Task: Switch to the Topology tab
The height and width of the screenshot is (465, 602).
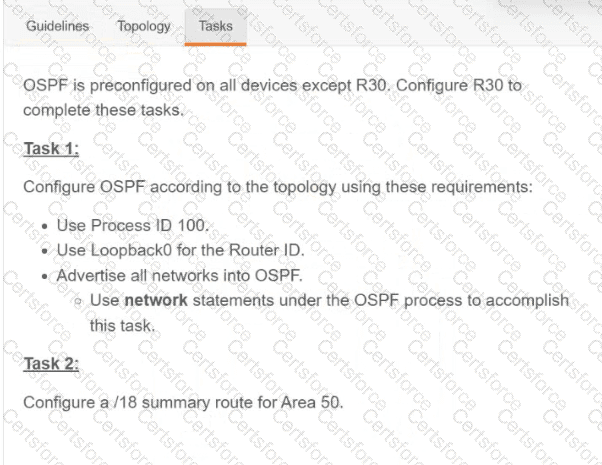Action: coord(144,26)
